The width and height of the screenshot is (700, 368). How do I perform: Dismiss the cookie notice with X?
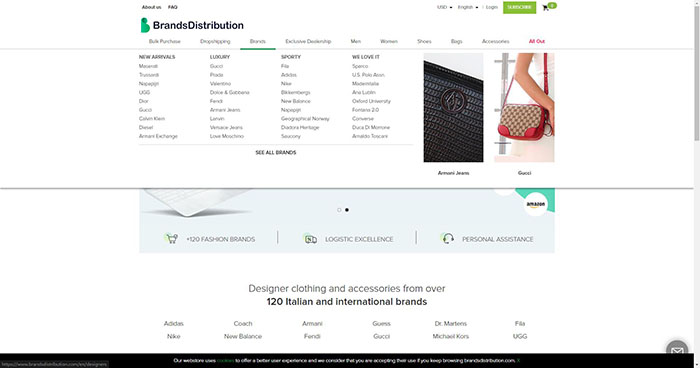click(518, 360)
